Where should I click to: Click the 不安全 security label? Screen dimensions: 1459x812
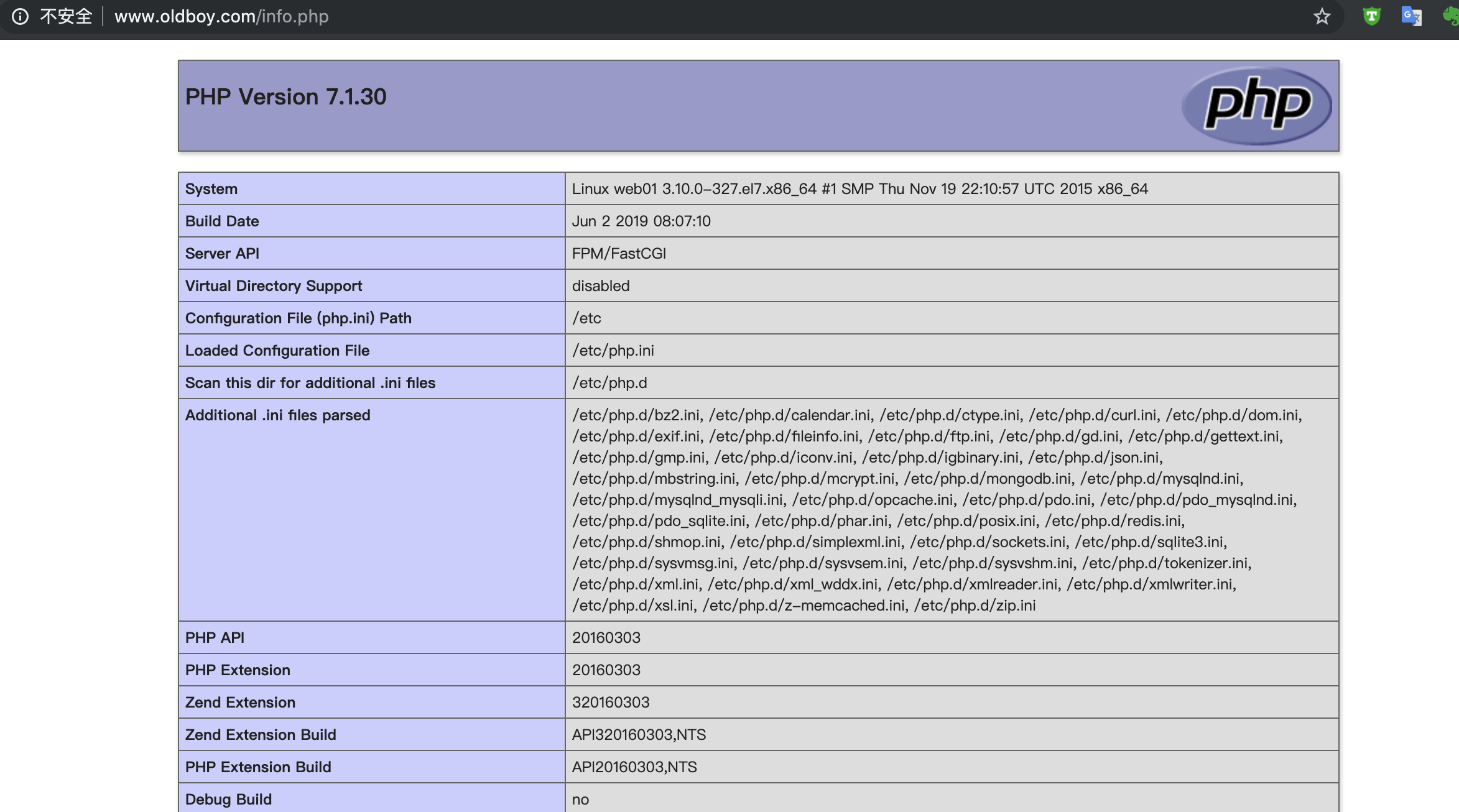(66, 16)
